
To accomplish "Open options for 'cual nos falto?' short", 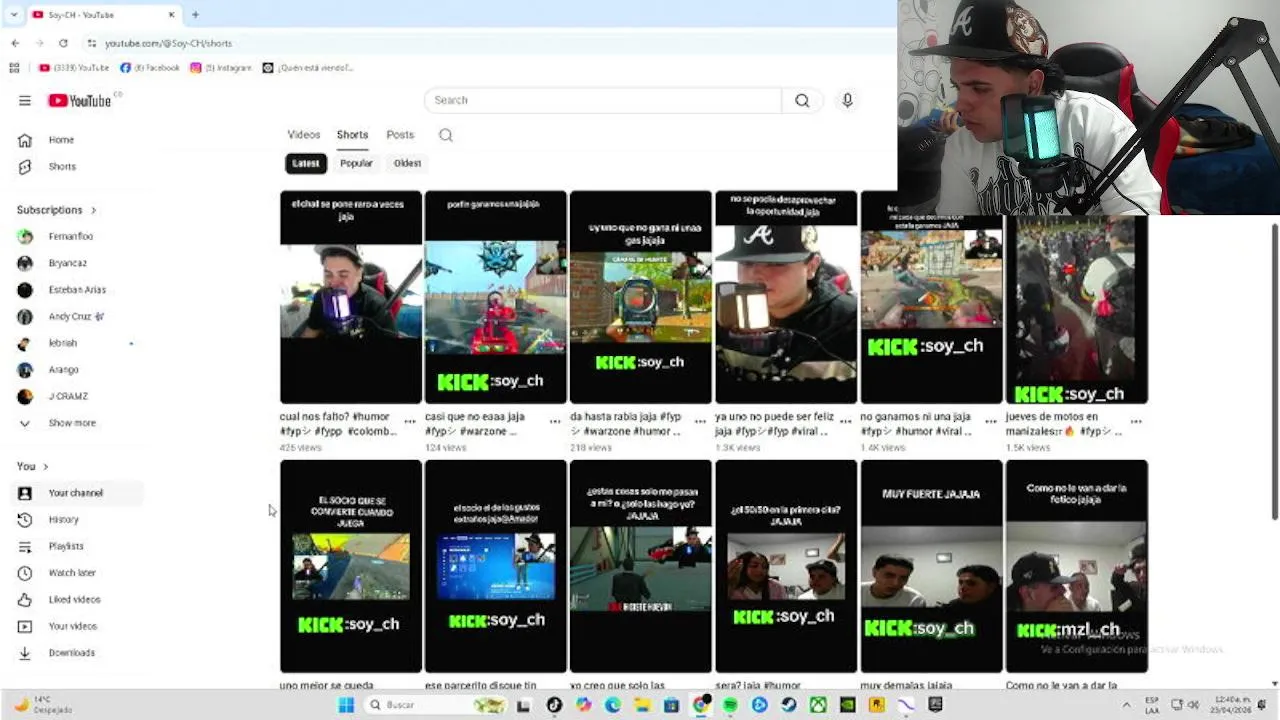I will point(410,422).
